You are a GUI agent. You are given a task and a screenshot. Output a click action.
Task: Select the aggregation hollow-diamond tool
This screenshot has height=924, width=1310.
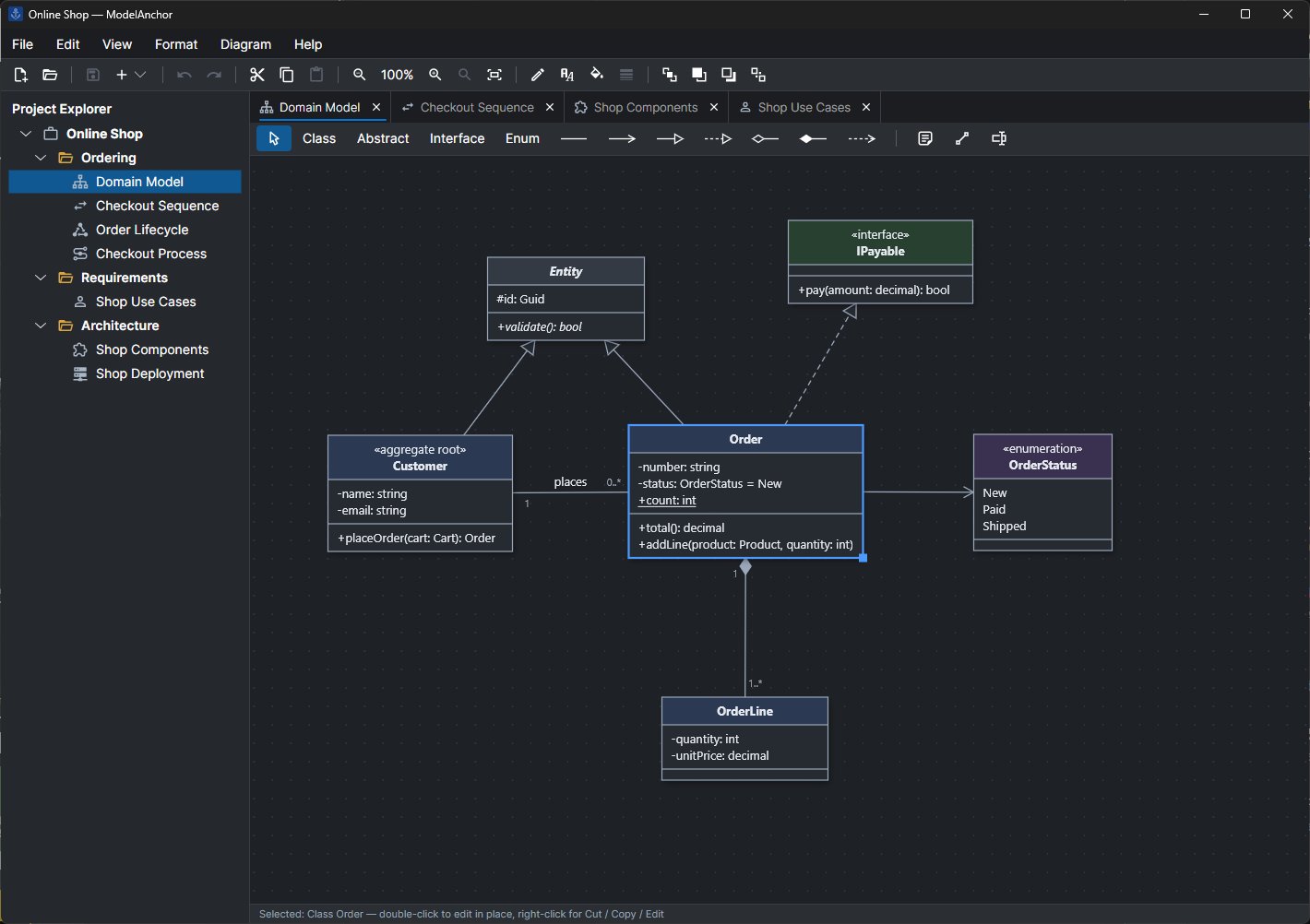coord(765,138)
